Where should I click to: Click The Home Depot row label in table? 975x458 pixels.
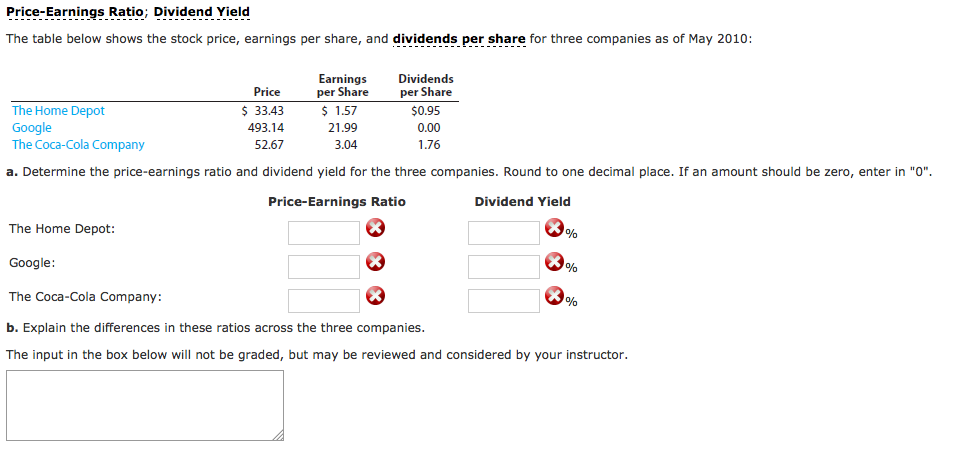pos(58,111)
